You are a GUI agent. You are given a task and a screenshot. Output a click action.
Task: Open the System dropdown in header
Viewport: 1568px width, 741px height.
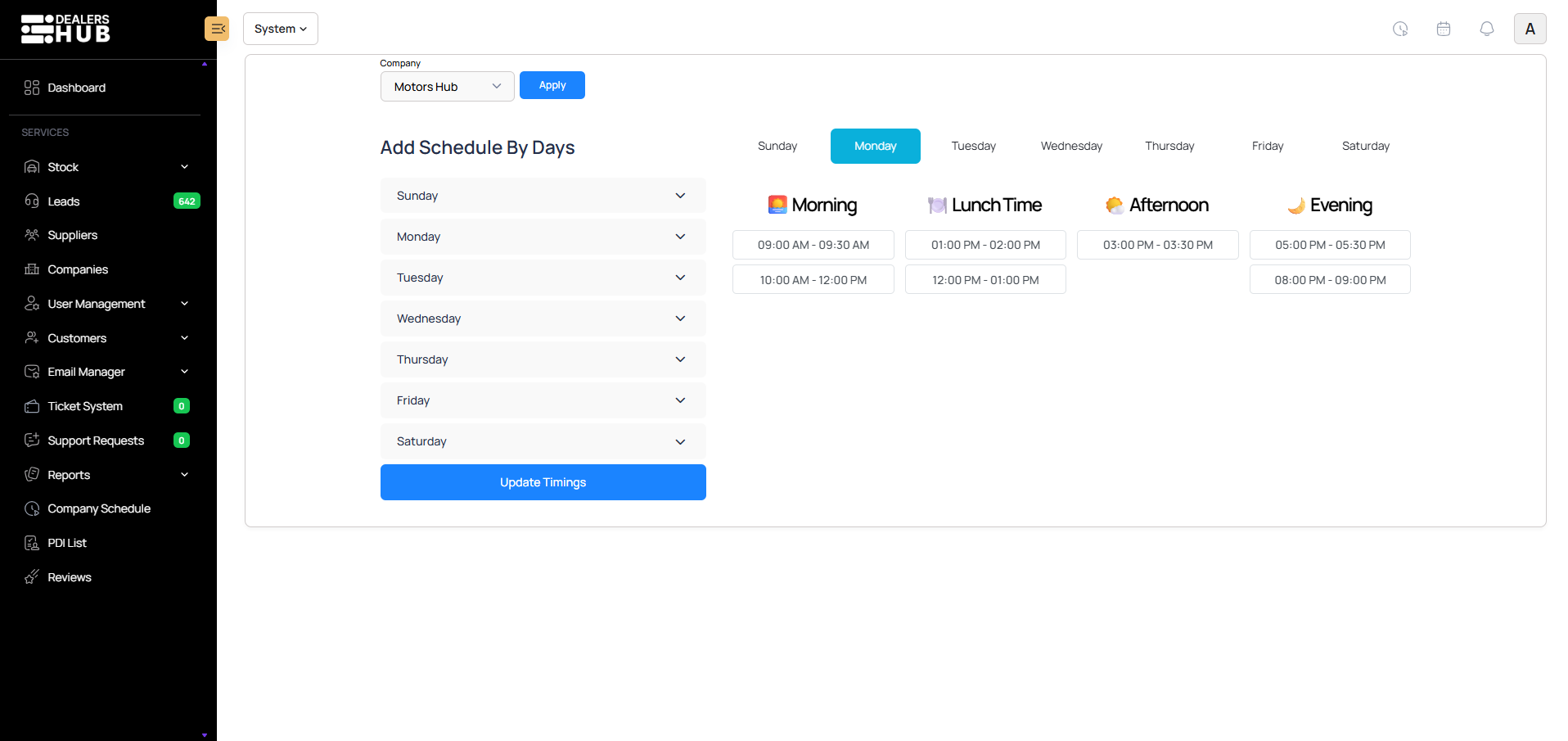[280, 29]
